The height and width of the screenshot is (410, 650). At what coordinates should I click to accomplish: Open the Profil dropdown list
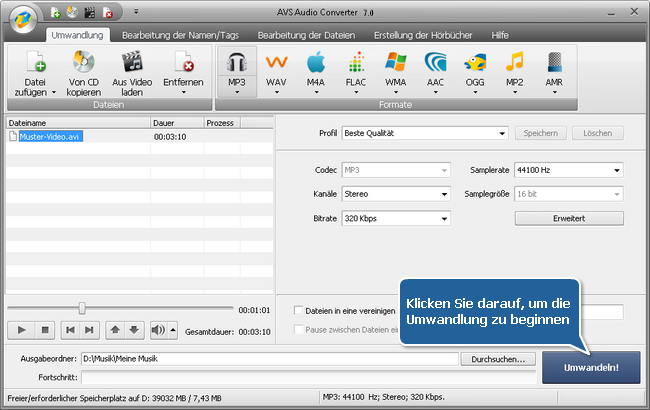point(424,133)
